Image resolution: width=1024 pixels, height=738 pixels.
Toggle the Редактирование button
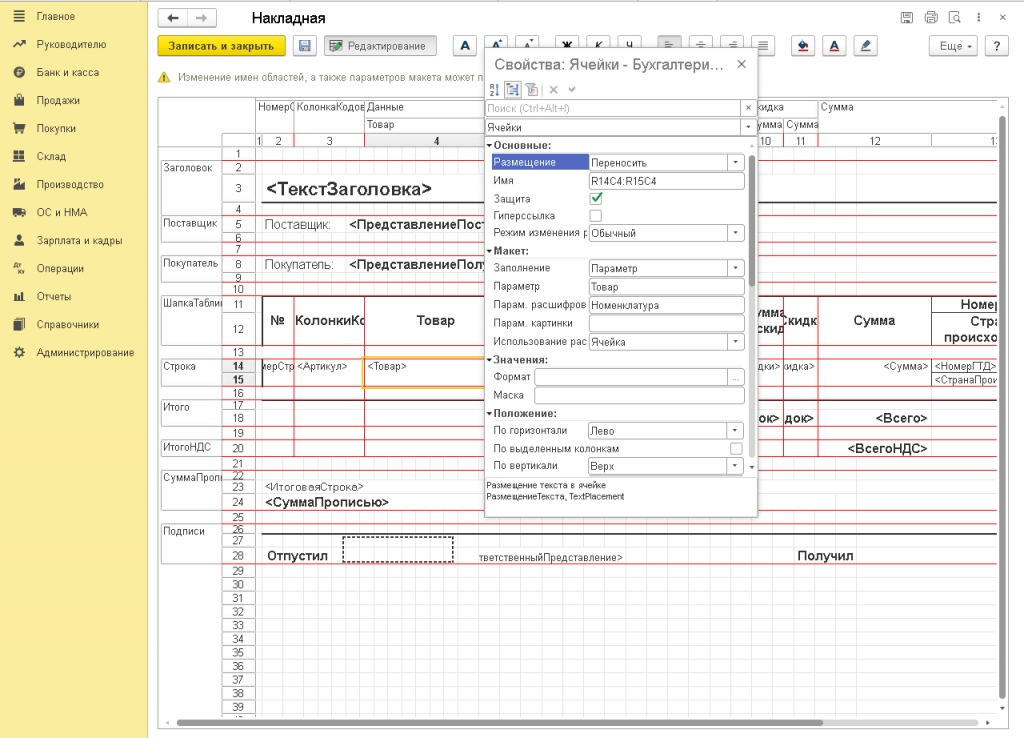click(x=381, y=46)
